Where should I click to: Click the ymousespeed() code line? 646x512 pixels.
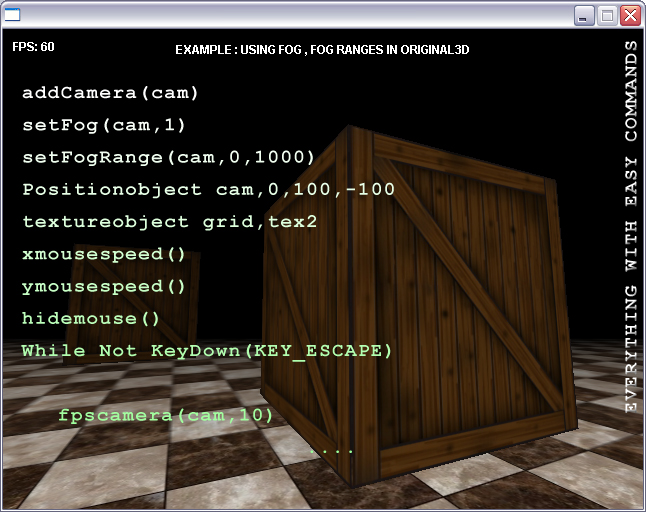[104, 287]
